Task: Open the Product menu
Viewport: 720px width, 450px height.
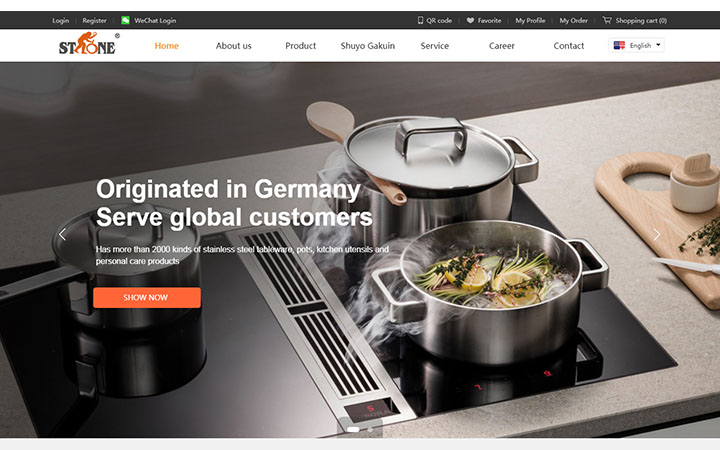Action: [x=300, y=46]
